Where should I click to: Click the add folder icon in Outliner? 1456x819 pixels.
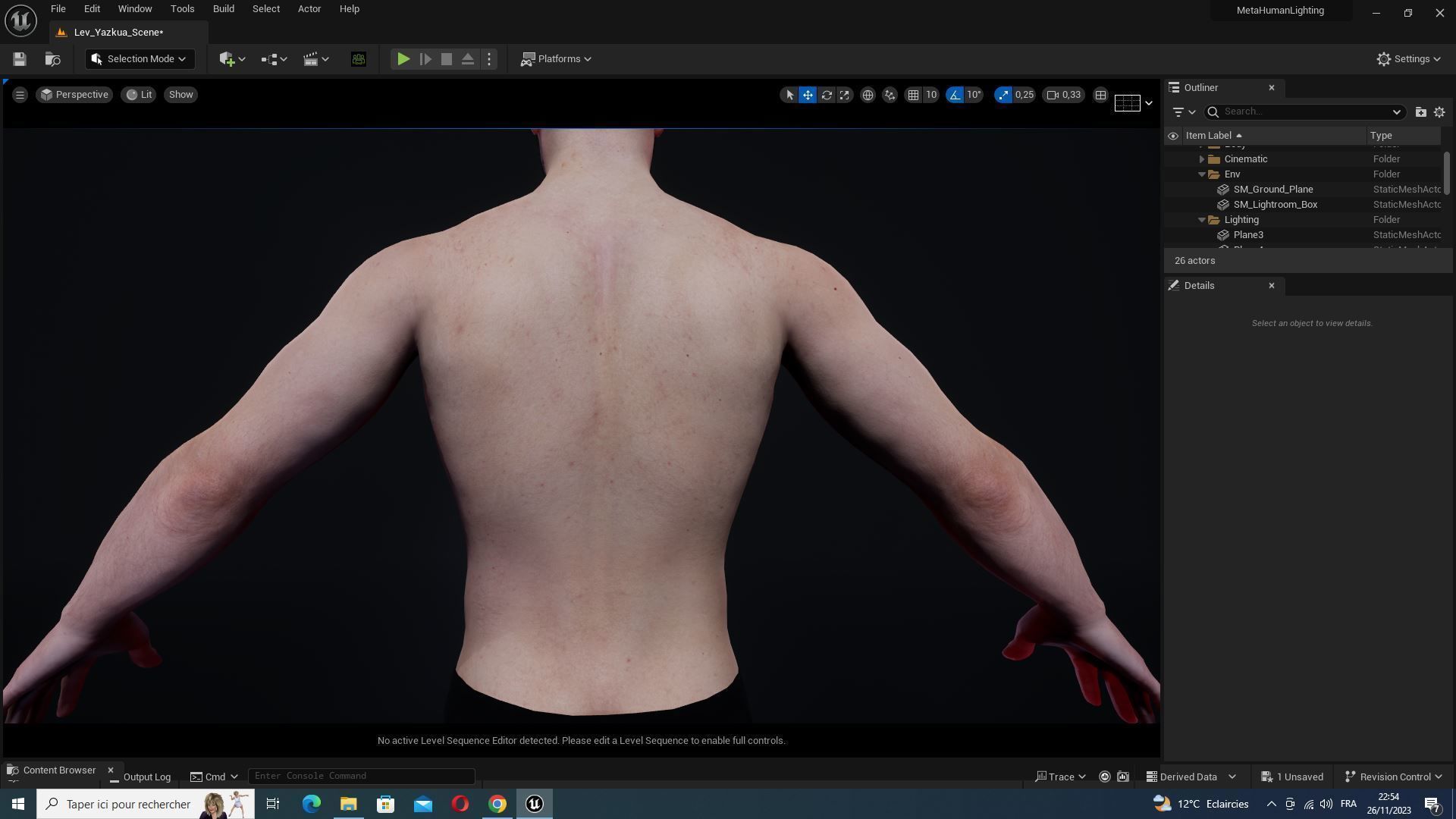(1420, 112)
